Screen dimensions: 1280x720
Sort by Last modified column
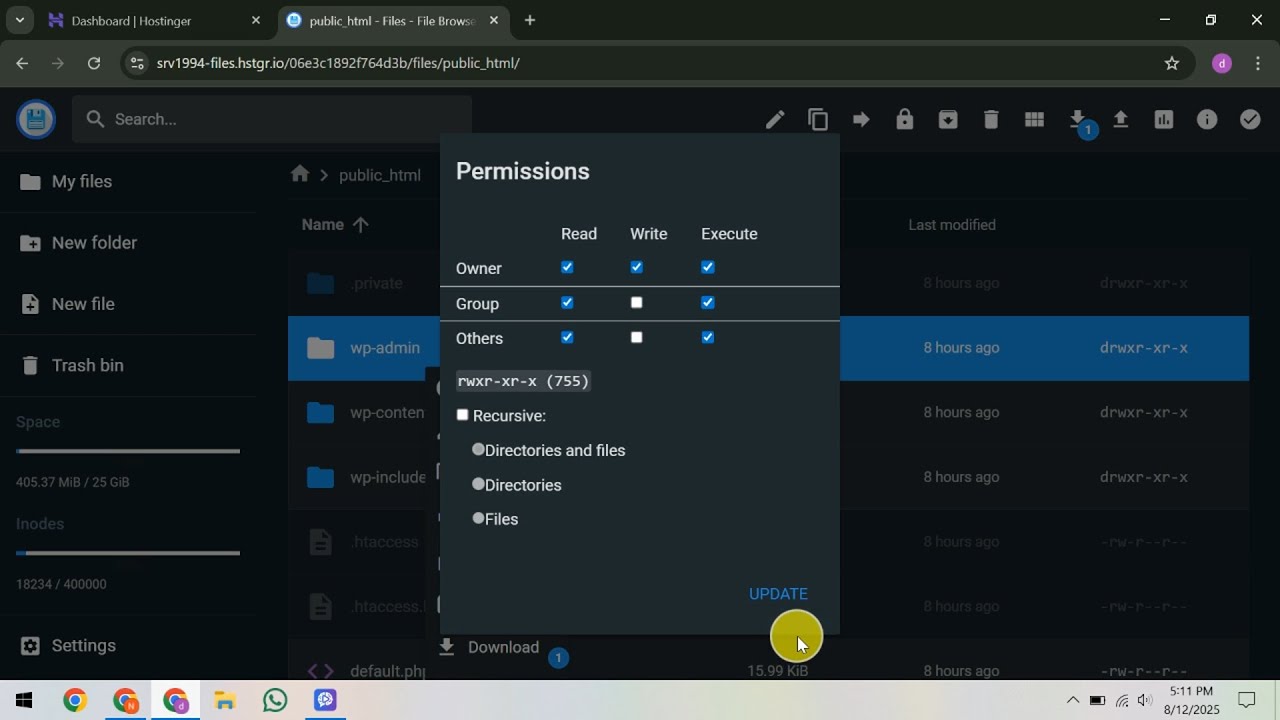[952, 225]
